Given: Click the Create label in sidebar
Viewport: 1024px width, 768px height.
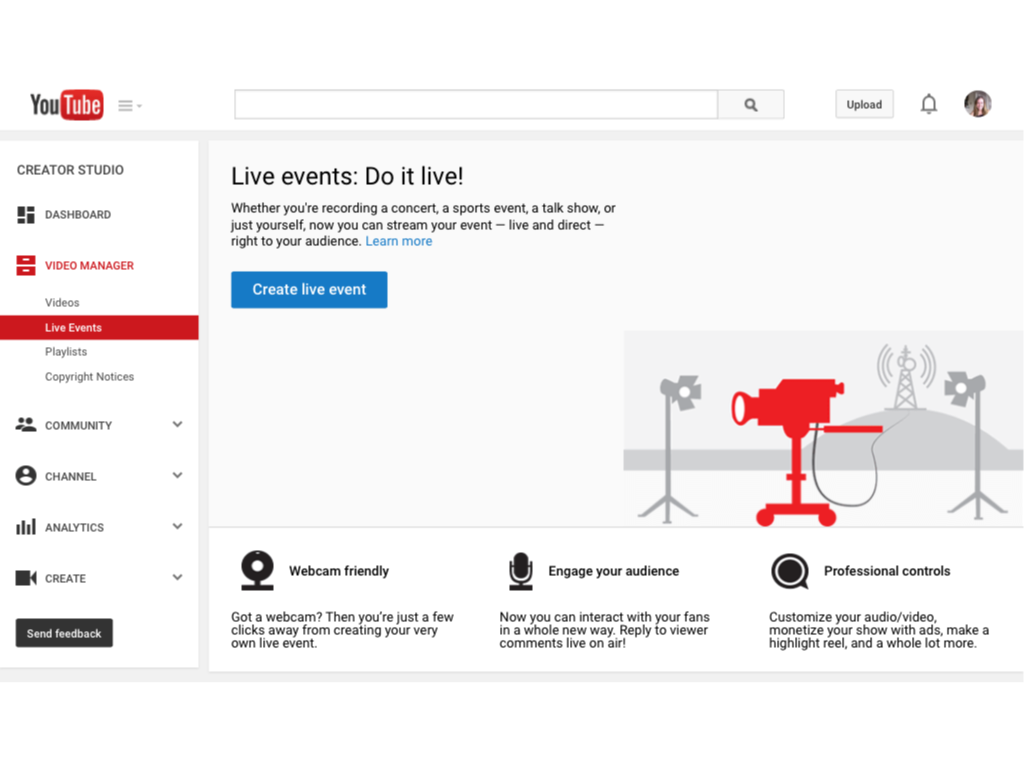Looking at the screenshot, I should [65, 579].
